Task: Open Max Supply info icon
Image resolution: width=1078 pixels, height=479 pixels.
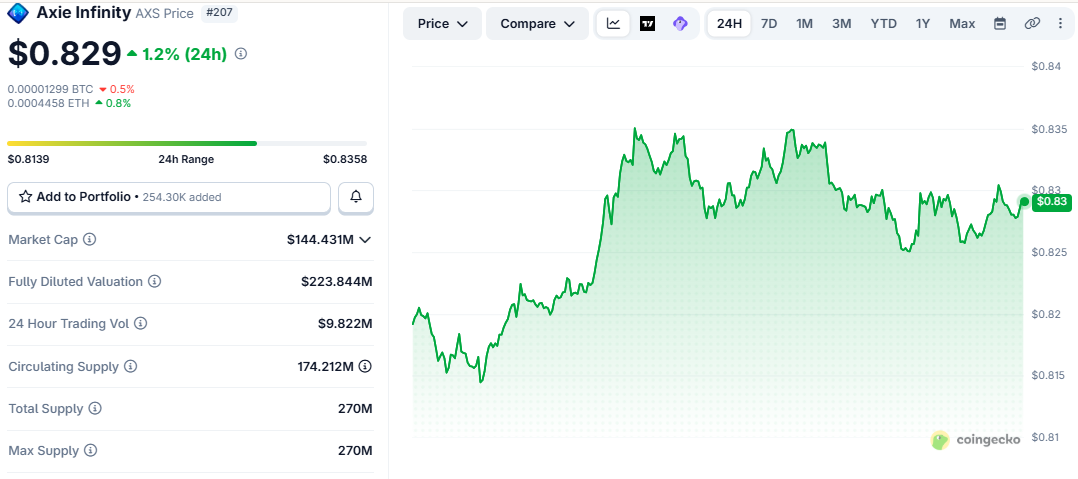Action: [x=90, y=451]
